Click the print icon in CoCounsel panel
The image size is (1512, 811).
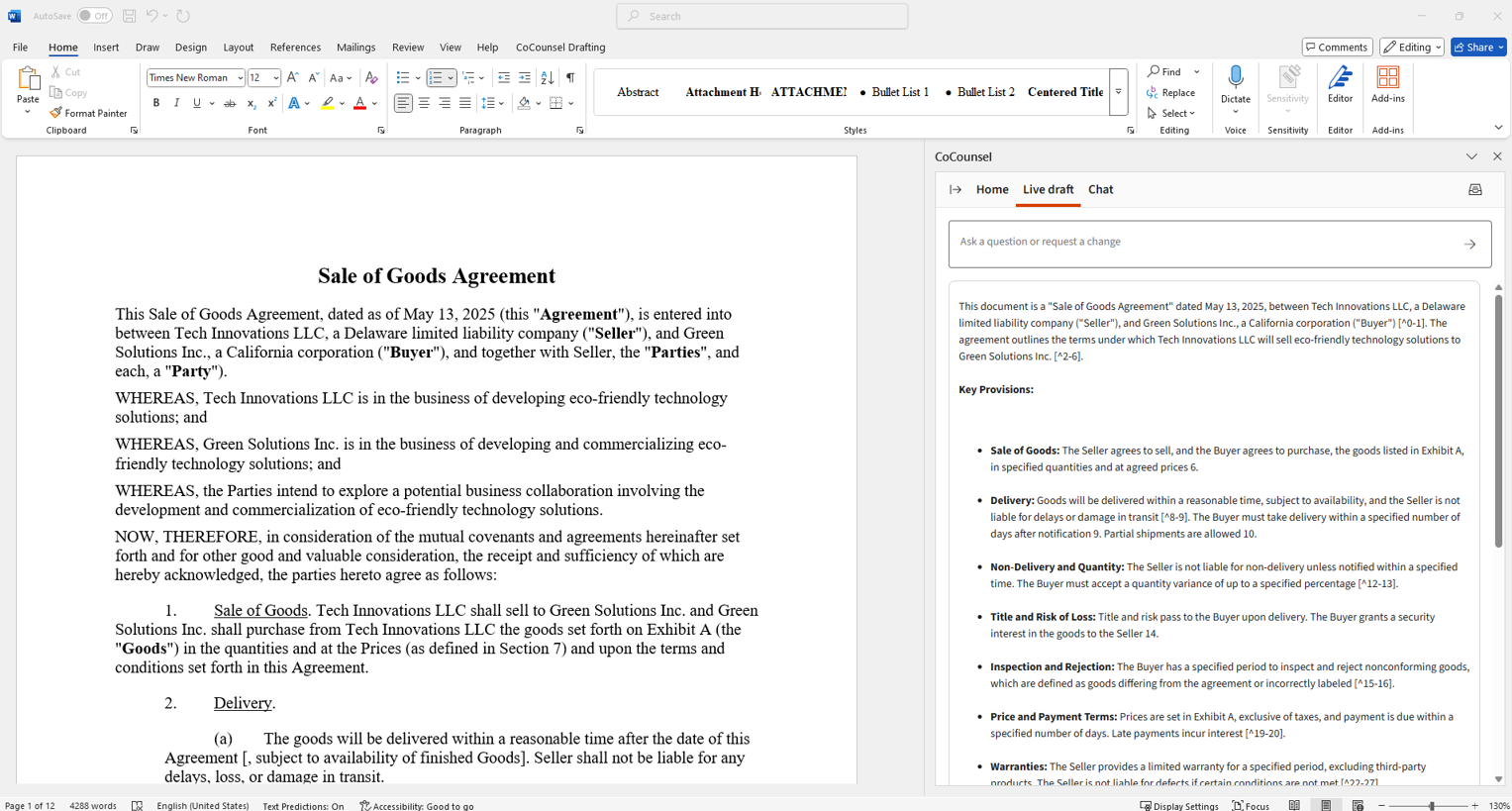pyautogui.click(x=1474, y=190)
